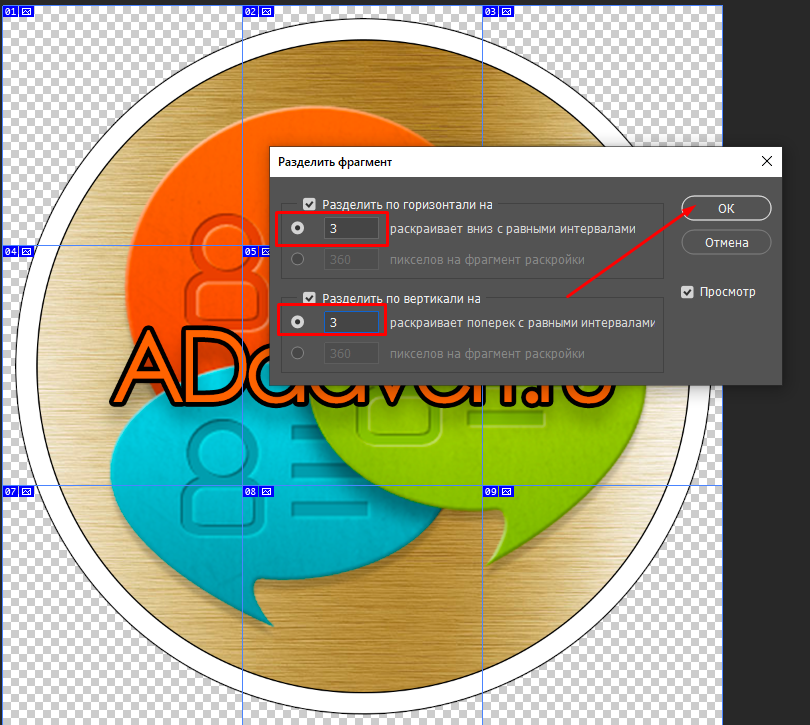
Task: Click the Разделить фрагмент dialog title
Action: (x=335, y=162)
